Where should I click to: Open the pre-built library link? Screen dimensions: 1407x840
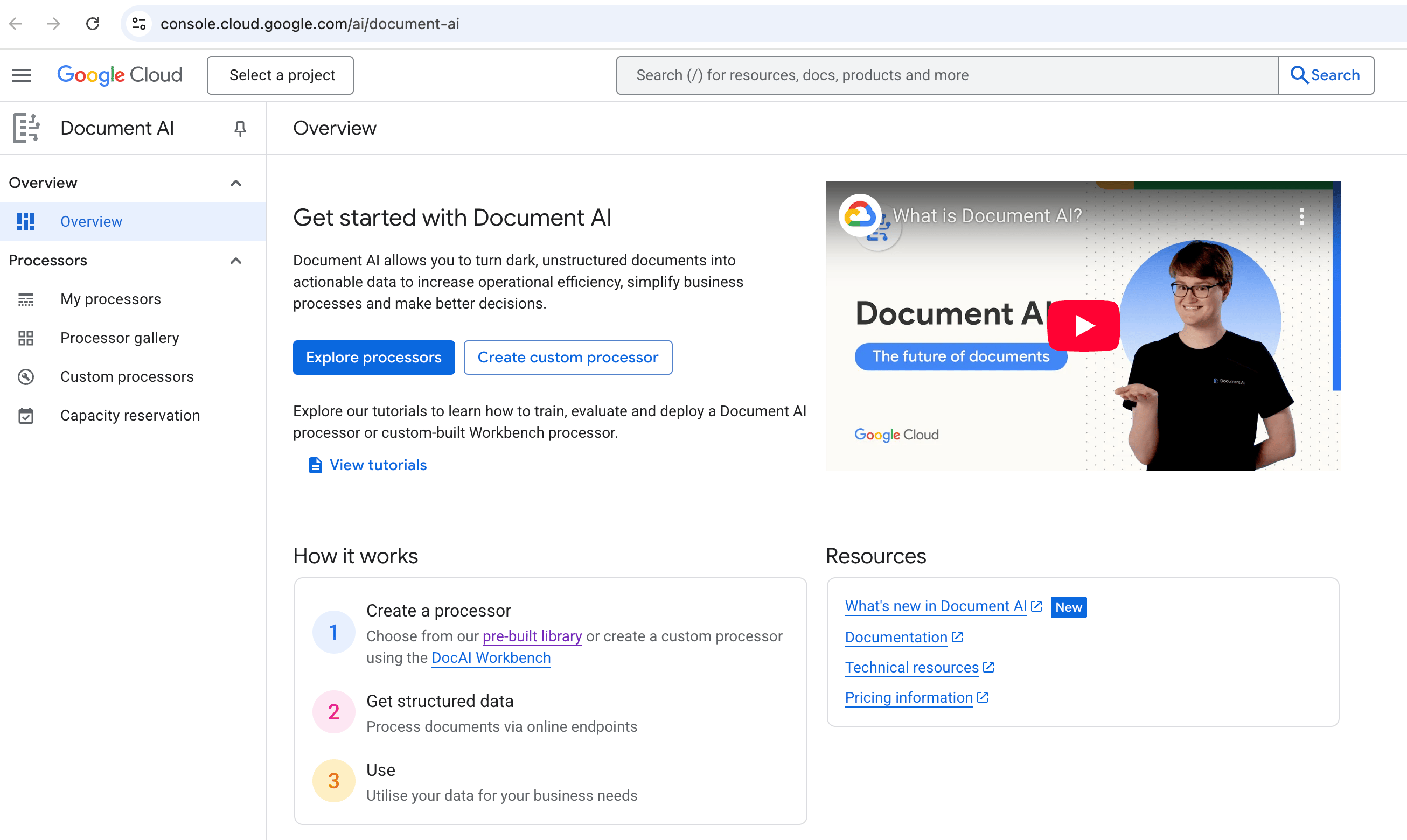[x=532, y=636]
